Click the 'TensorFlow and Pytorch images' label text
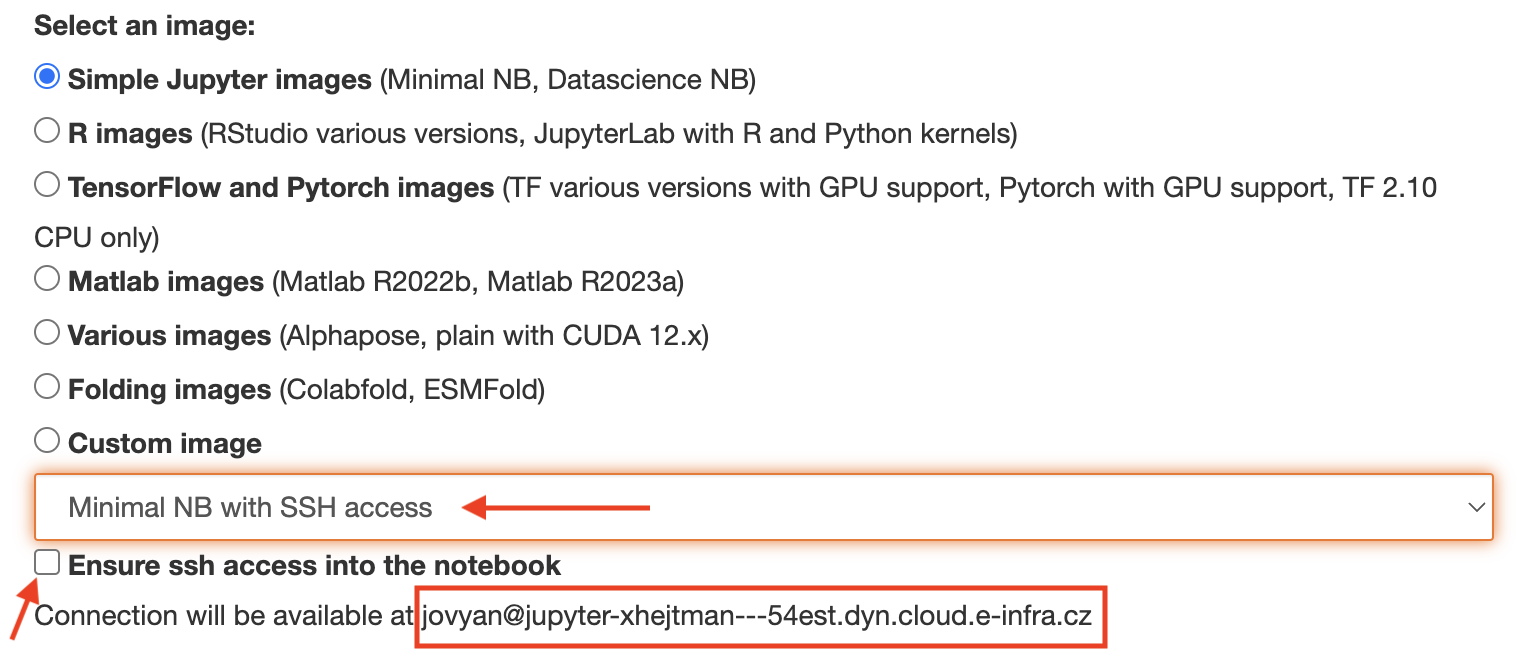 (x=280, y=187)
